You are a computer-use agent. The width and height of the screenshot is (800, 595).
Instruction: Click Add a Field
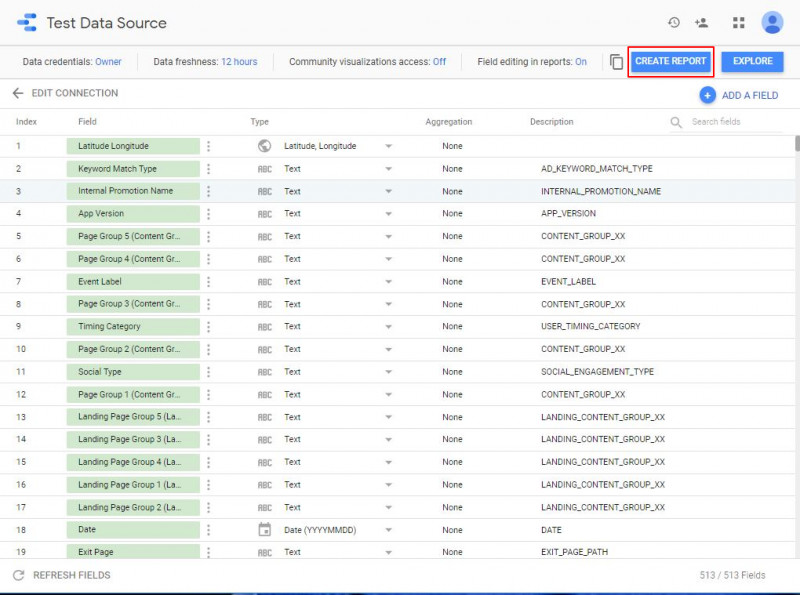pos(750,95)
